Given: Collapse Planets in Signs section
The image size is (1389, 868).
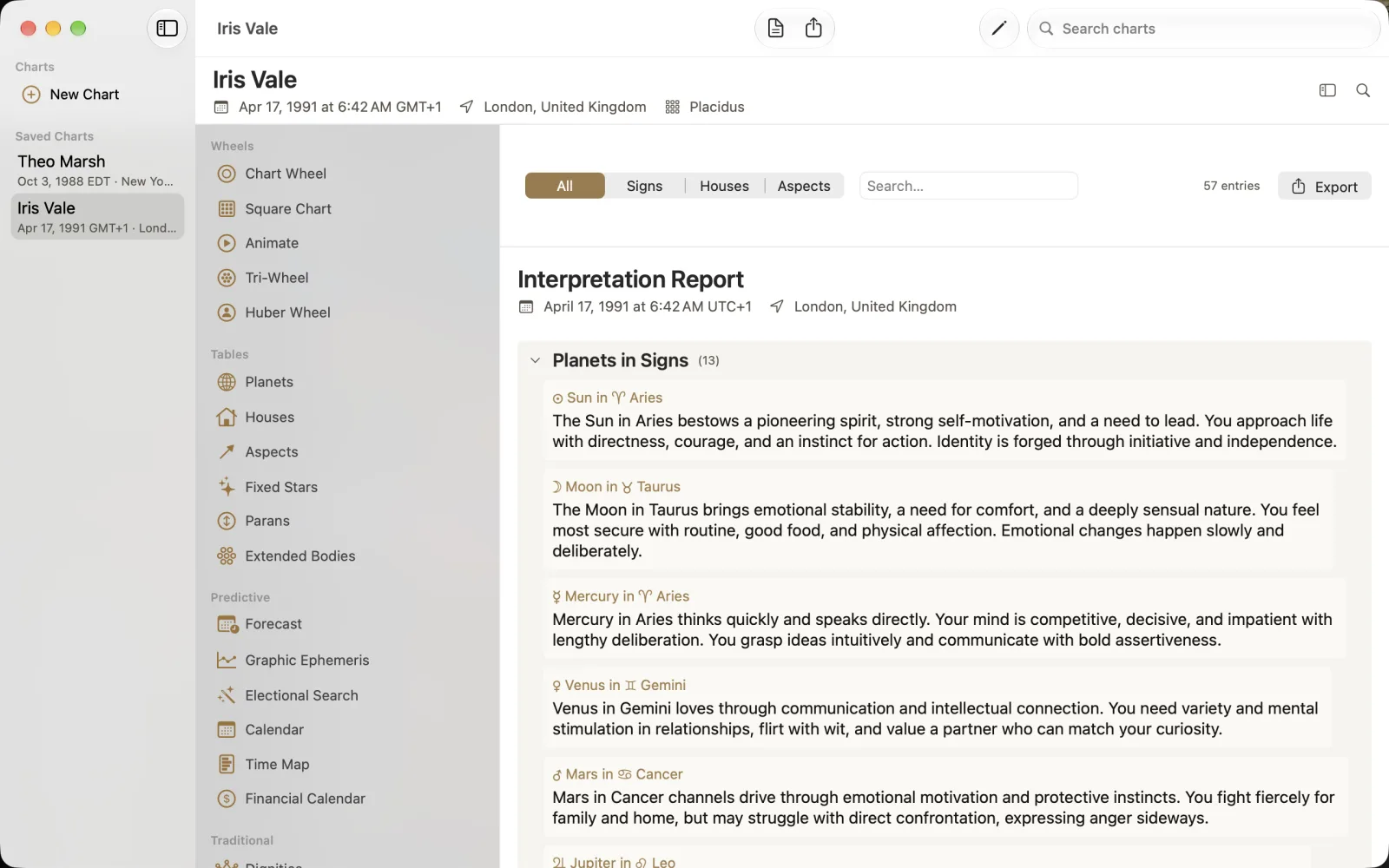Looking at the screenshot, I should 536,360.
